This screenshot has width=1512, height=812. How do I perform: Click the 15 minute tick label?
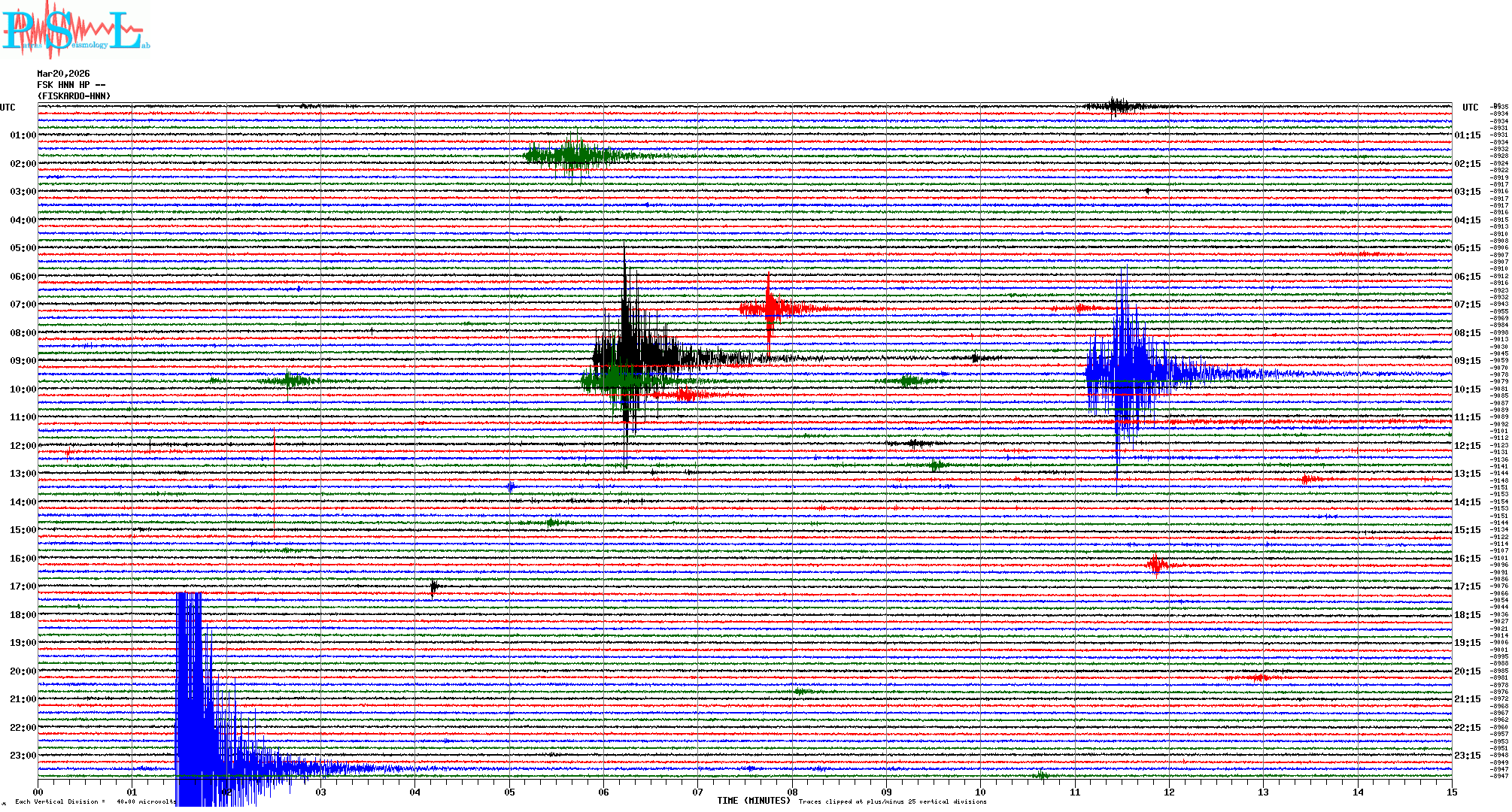pyautogui.click(x=1451, y=792)
